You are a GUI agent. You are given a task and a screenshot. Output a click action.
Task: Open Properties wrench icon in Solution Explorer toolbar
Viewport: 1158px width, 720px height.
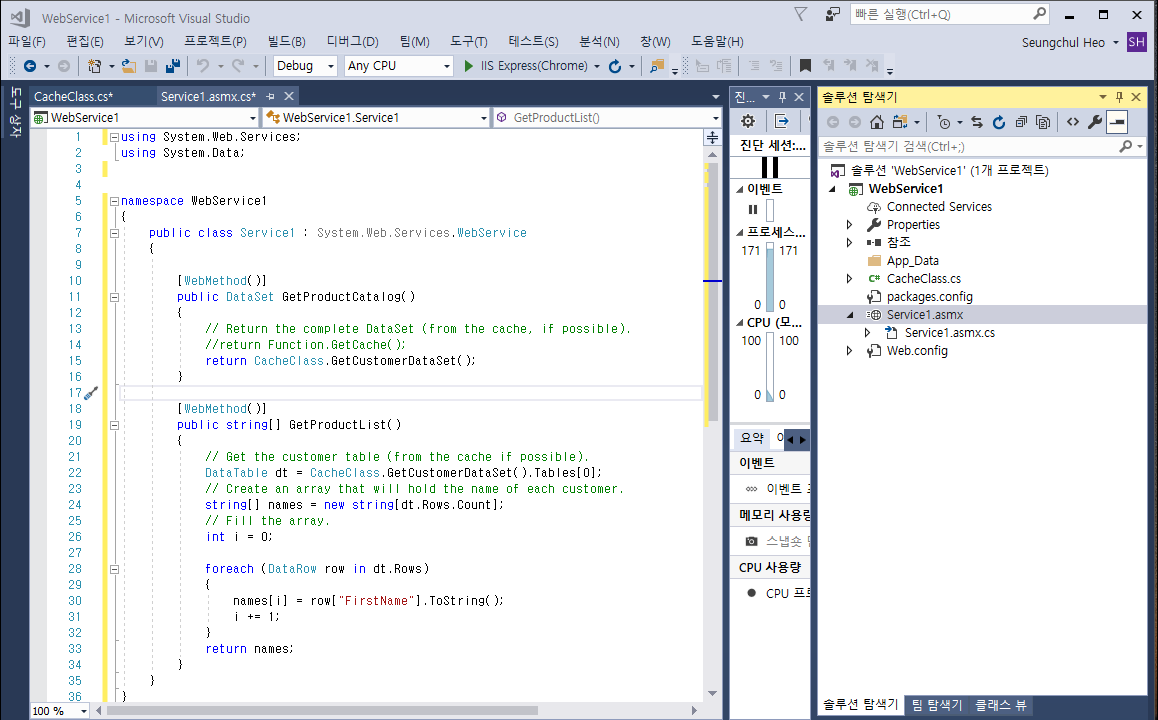tap(1094, 122)
